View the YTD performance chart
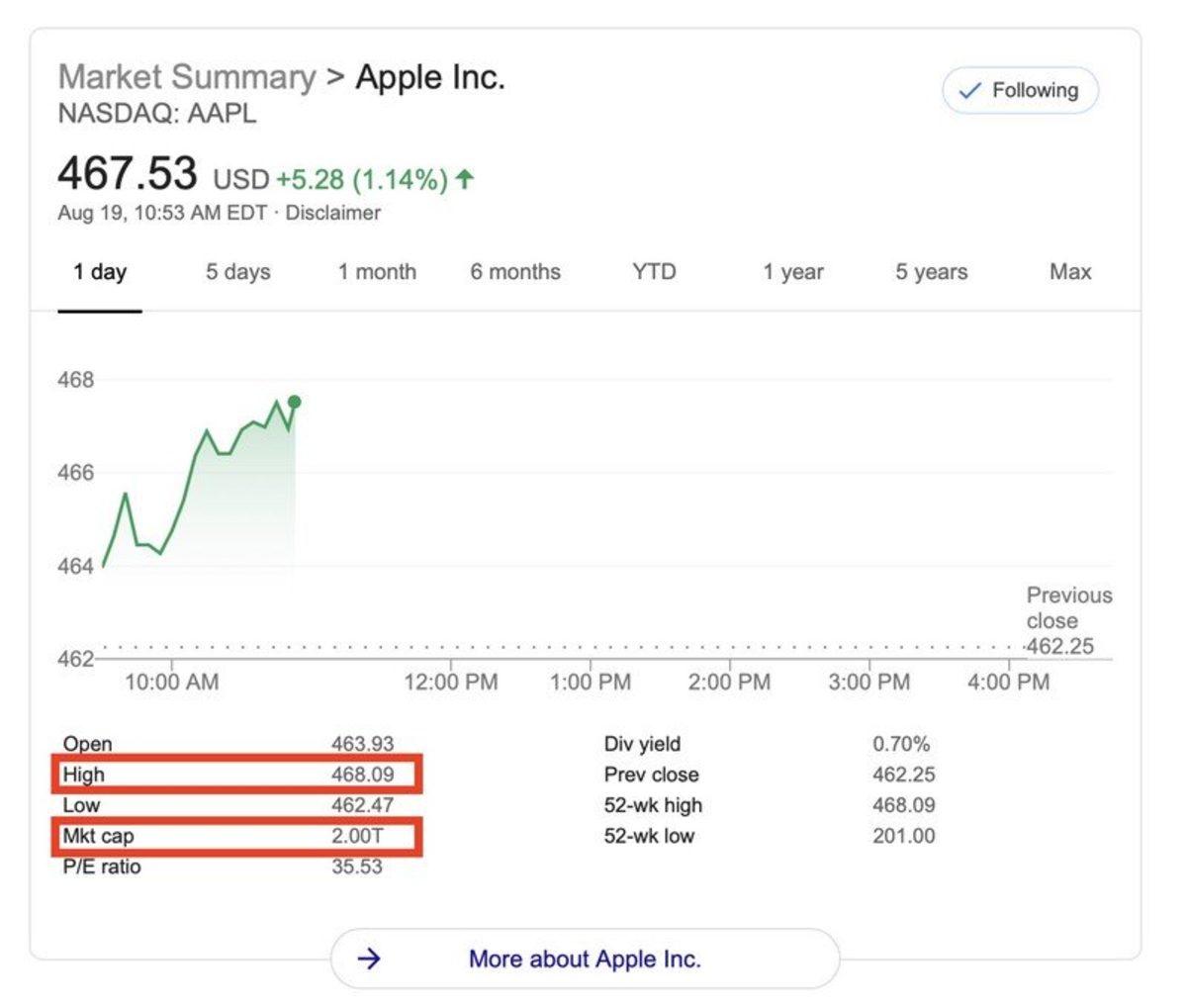The image size is (1187, 1008). 654,271
